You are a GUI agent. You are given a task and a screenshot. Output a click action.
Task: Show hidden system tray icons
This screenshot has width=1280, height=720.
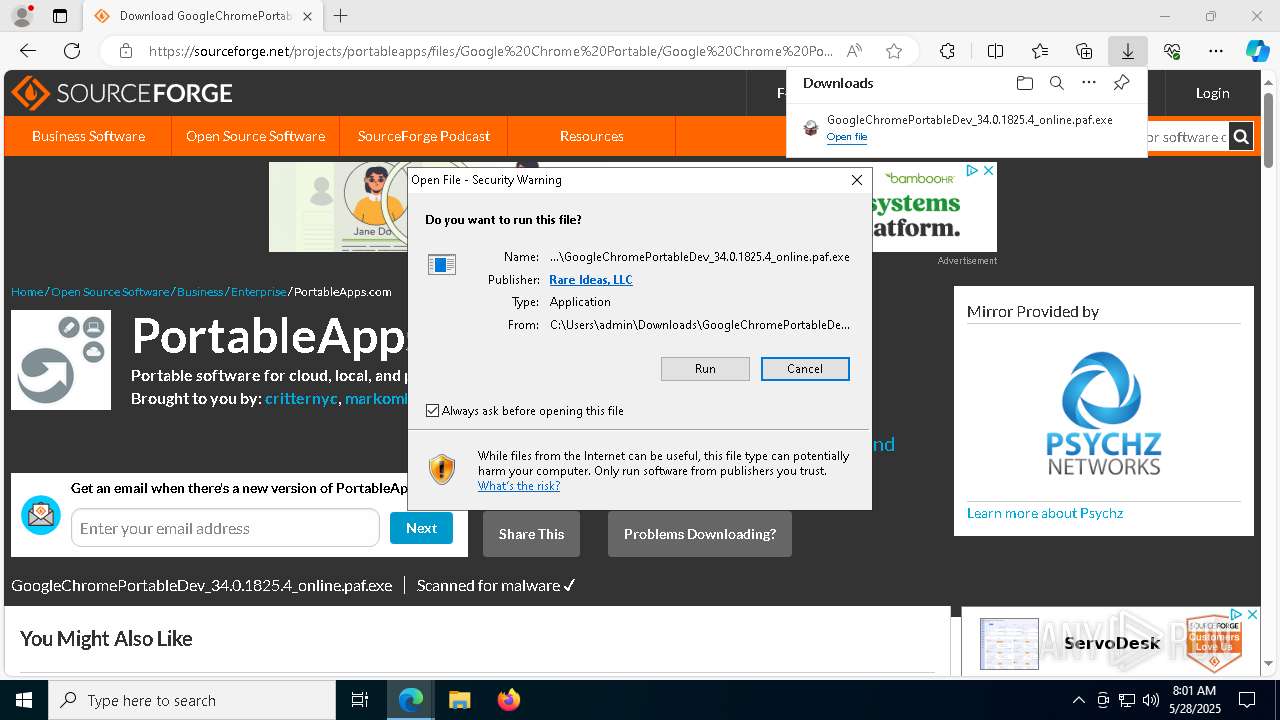coord(1078,700)
